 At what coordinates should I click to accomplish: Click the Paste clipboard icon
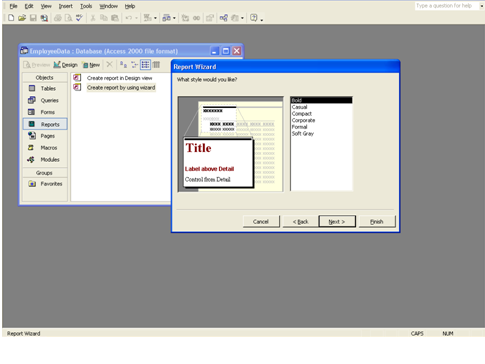pos(115,18)
